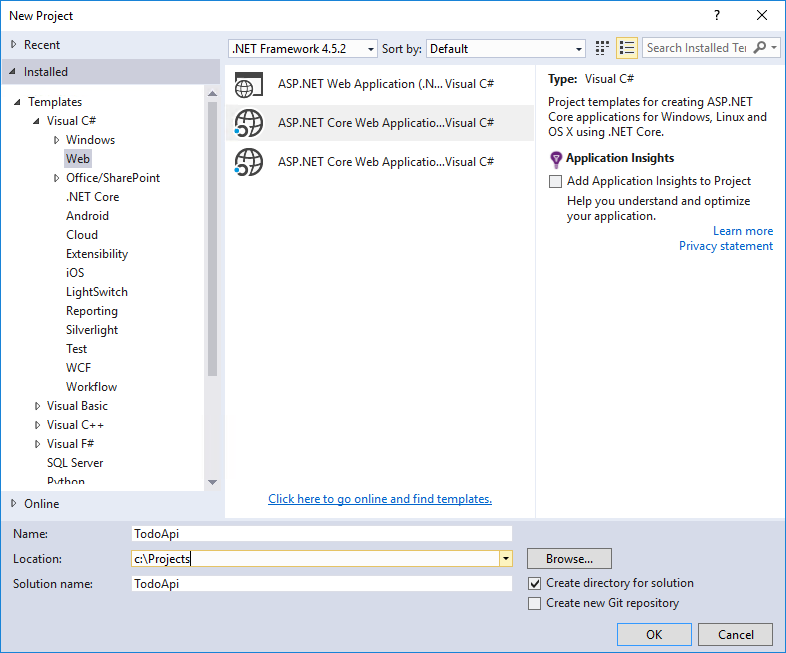Click the template tree scrollbar thumb
This screenshot has width=786, height=653.
[213, 239]
